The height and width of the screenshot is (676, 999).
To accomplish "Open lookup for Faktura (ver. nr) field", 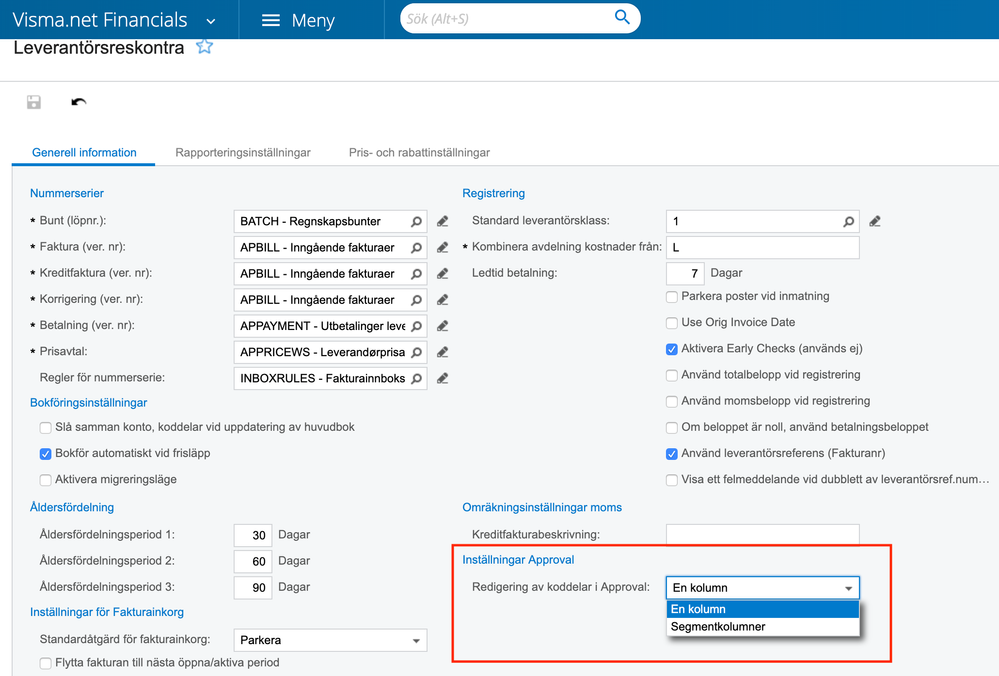I will 416,248.
